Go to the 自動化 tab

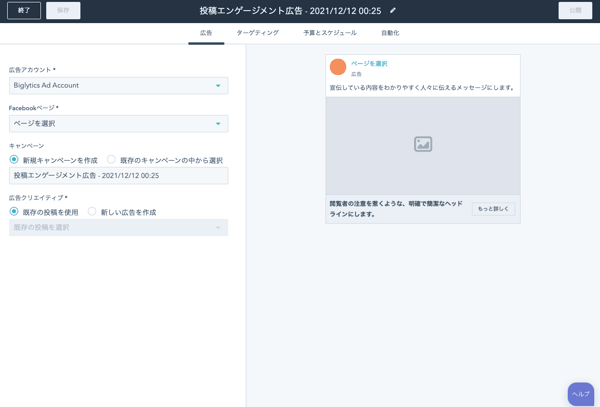click(390, 33)
